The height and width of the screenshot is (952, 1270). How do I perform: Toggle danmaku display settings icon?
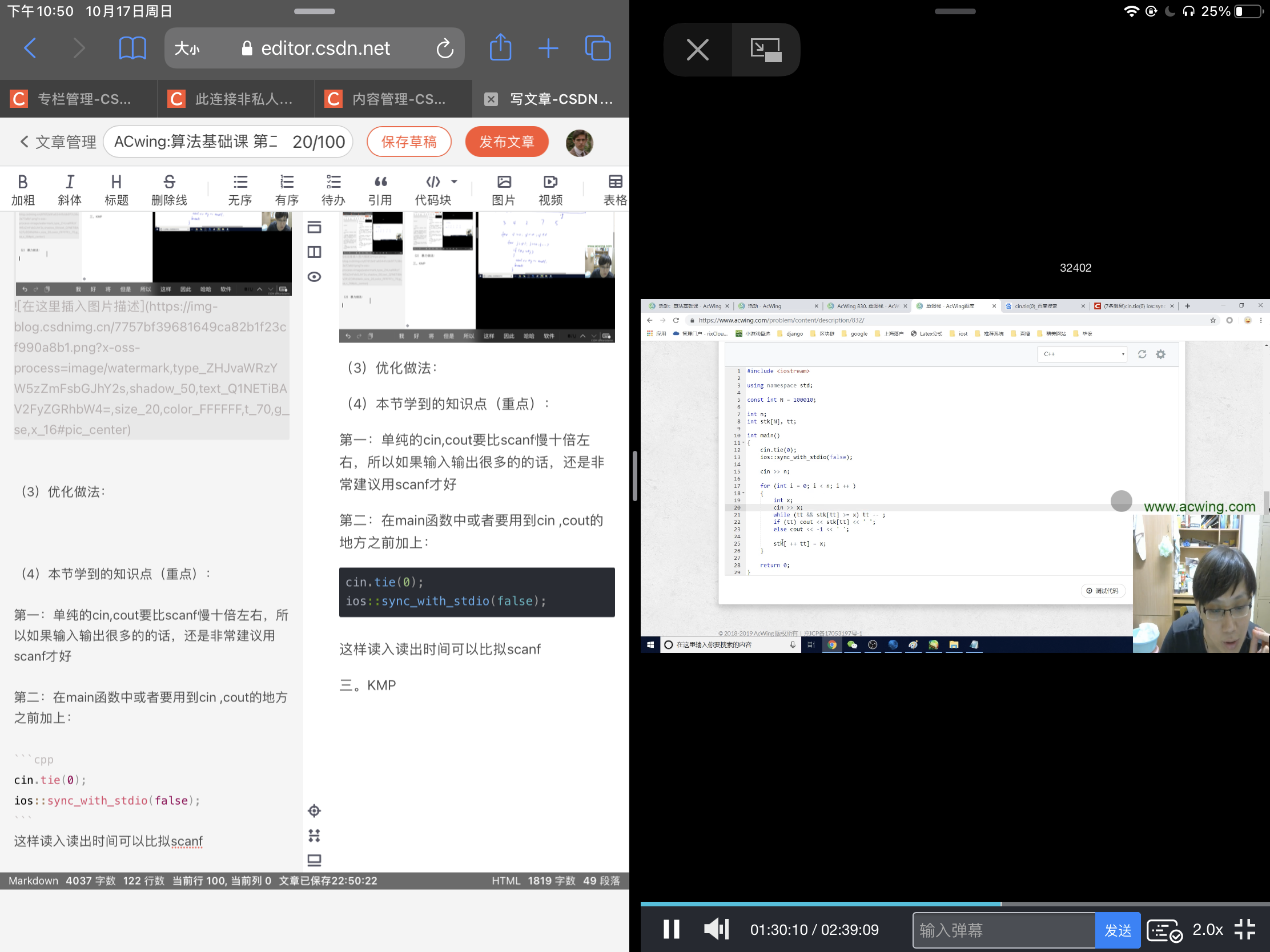click(x=1164, y=930)
